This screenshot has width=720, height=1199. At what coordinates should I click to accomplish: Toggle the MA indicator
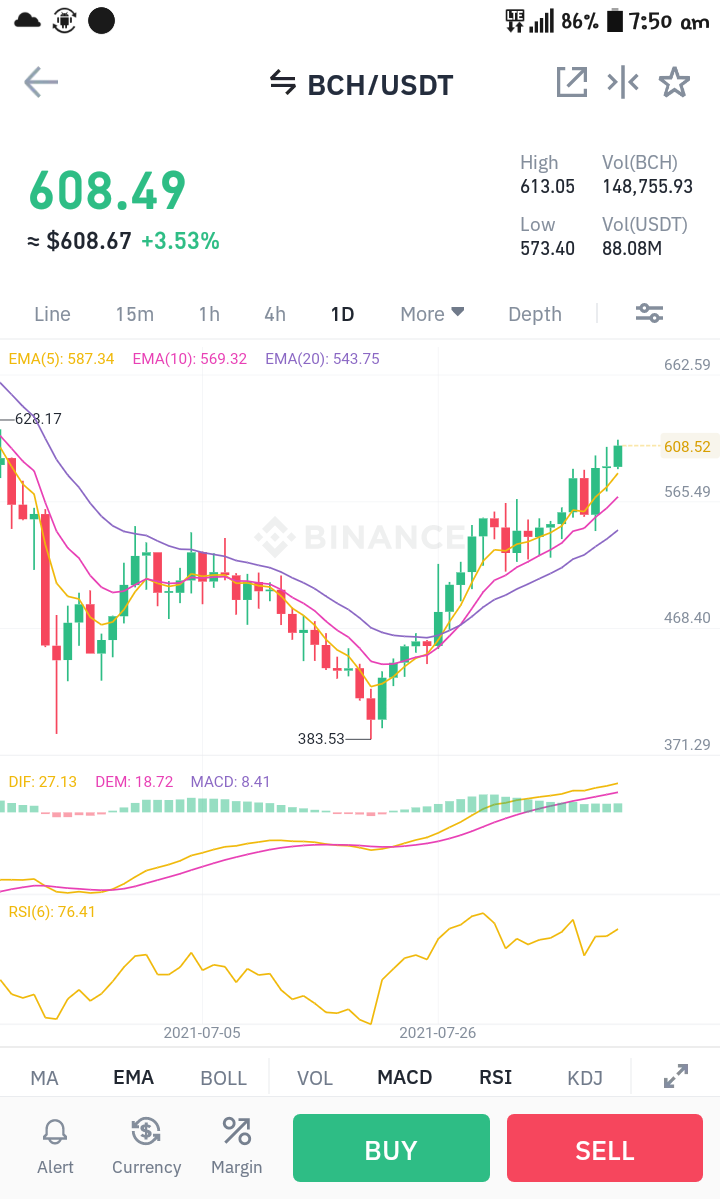[x=44, y=1077]
